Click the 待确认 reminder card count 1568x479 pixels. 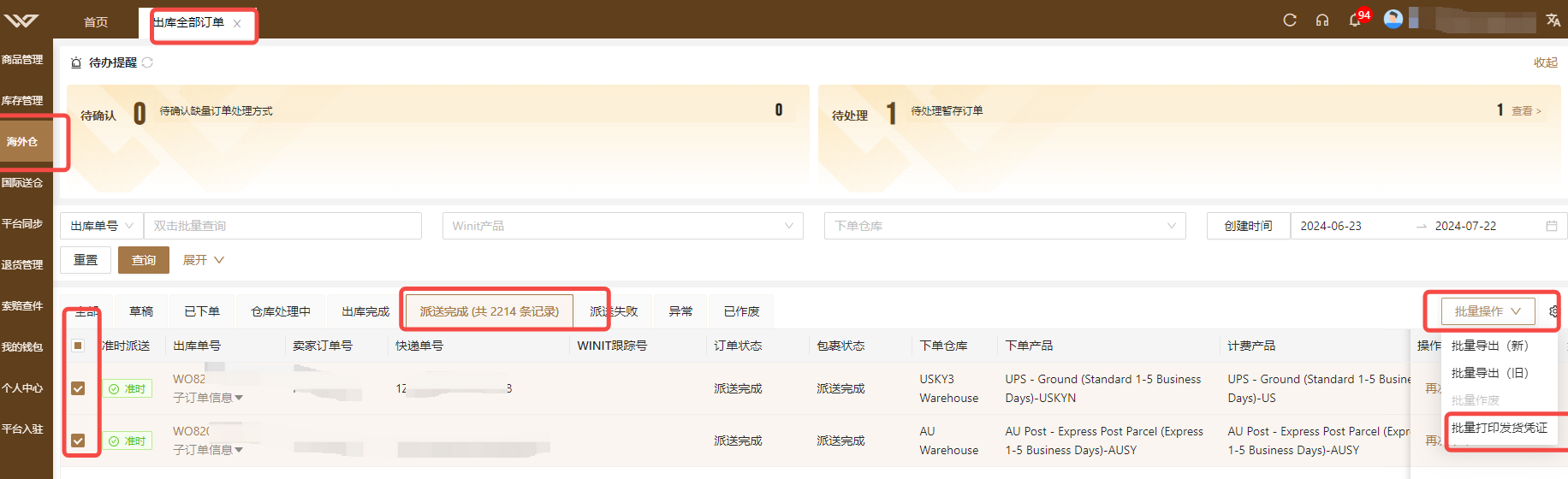(x=140, y=113)
